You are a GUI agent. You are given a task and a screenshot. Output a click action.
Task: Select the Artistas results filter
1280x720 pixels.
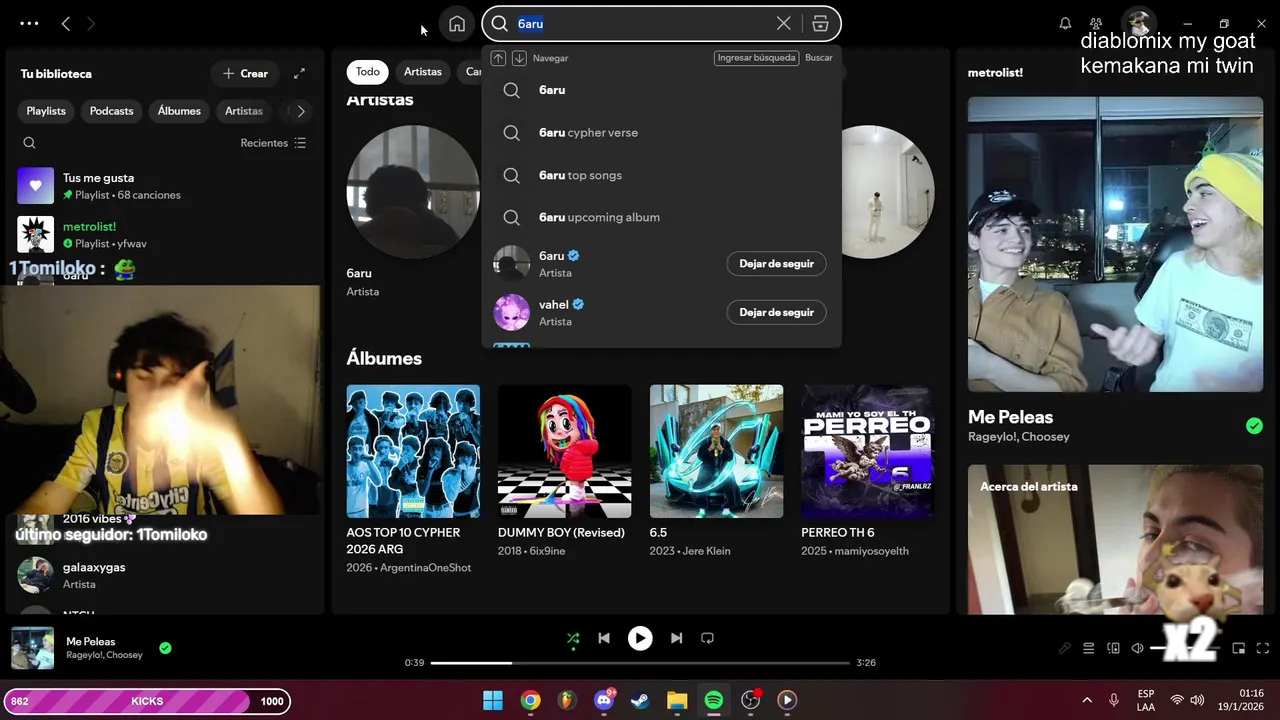click(x=423, y=72)
